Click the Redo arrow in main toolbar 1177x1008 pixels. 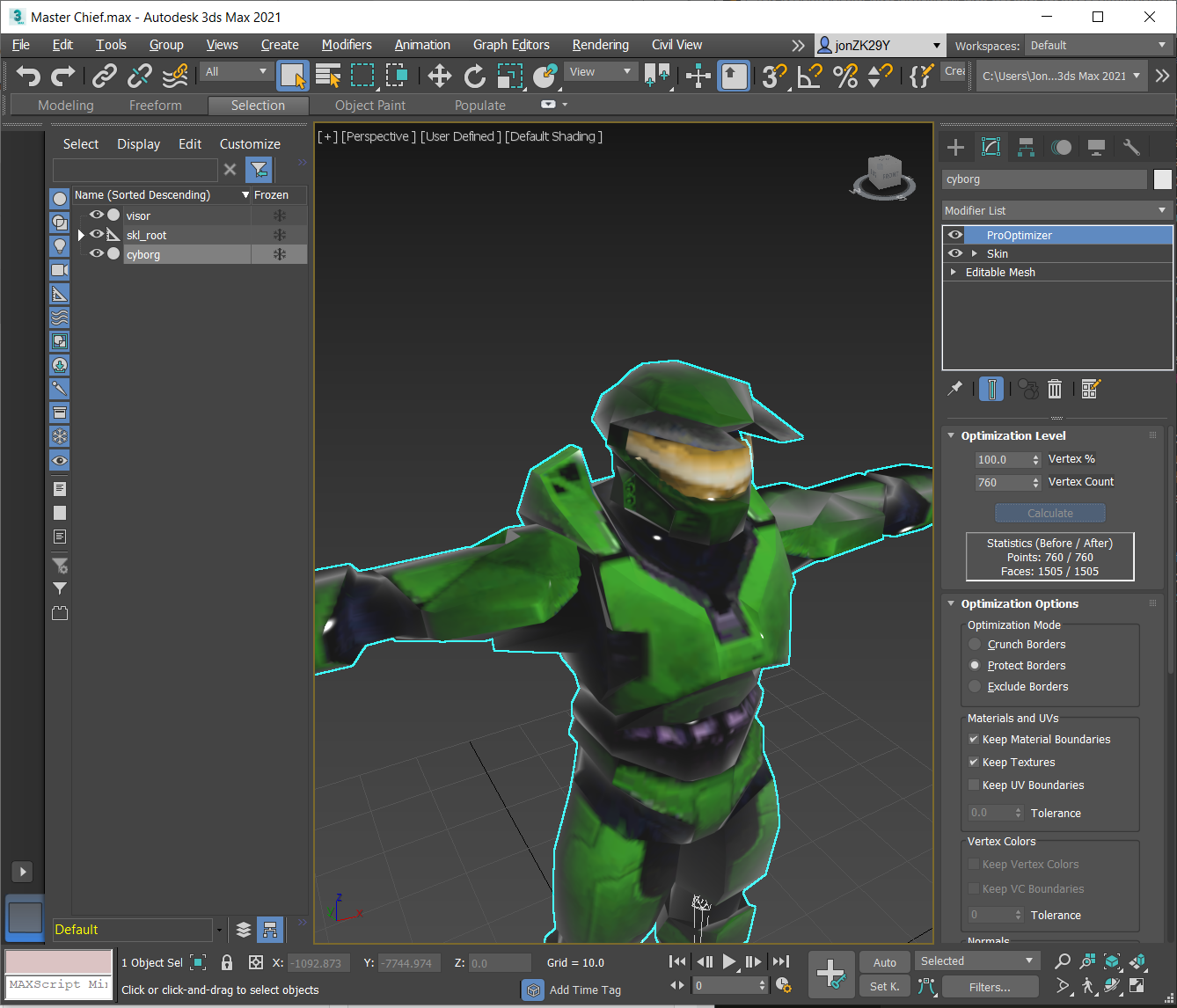63,77
